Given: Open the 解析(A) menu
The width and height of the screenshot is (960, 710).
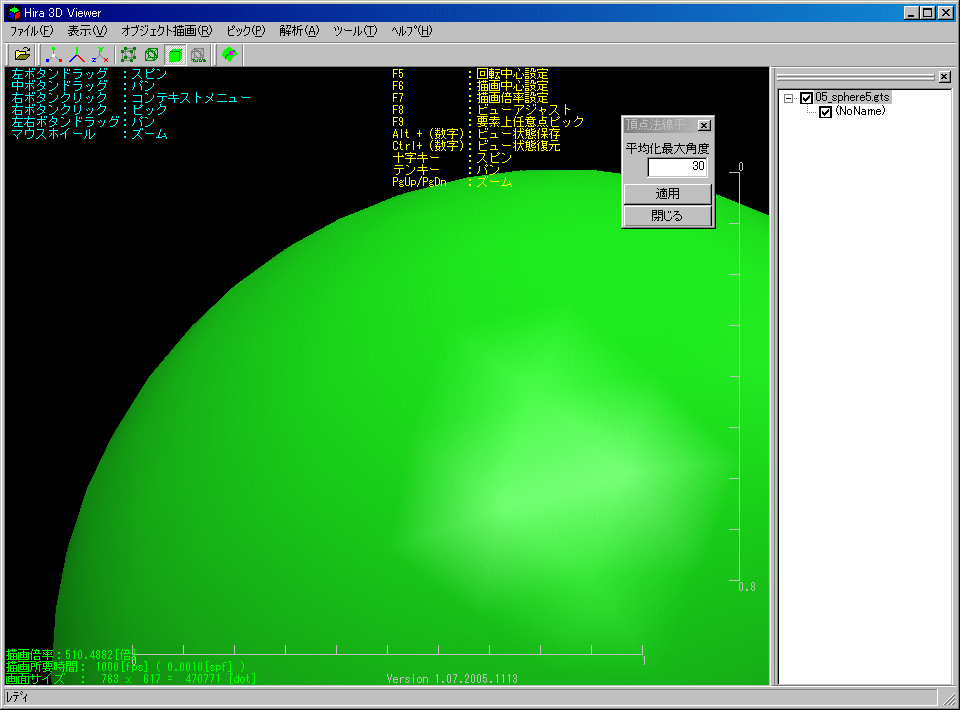Looking at the screenshot, I should tap(299, 31).
